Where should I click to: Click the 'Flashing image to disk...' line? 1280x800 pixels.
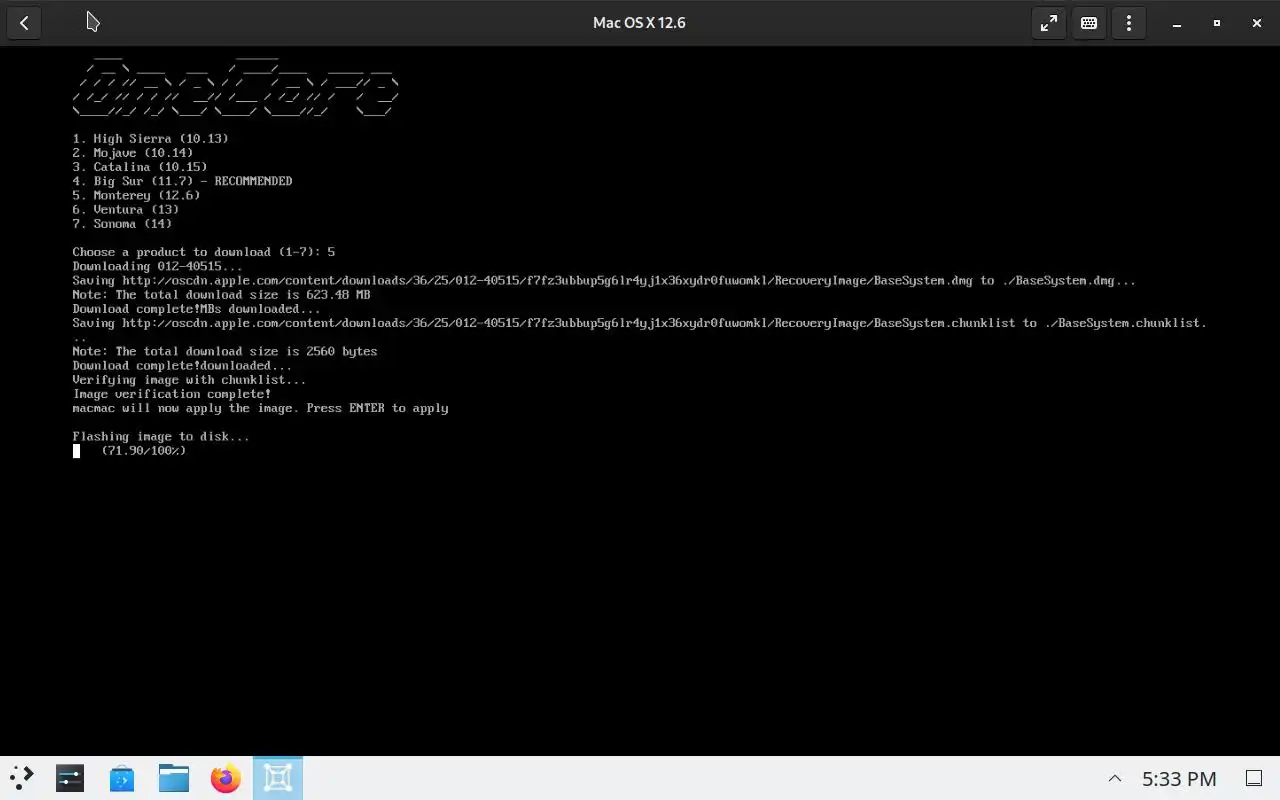[x=161, y=436]
